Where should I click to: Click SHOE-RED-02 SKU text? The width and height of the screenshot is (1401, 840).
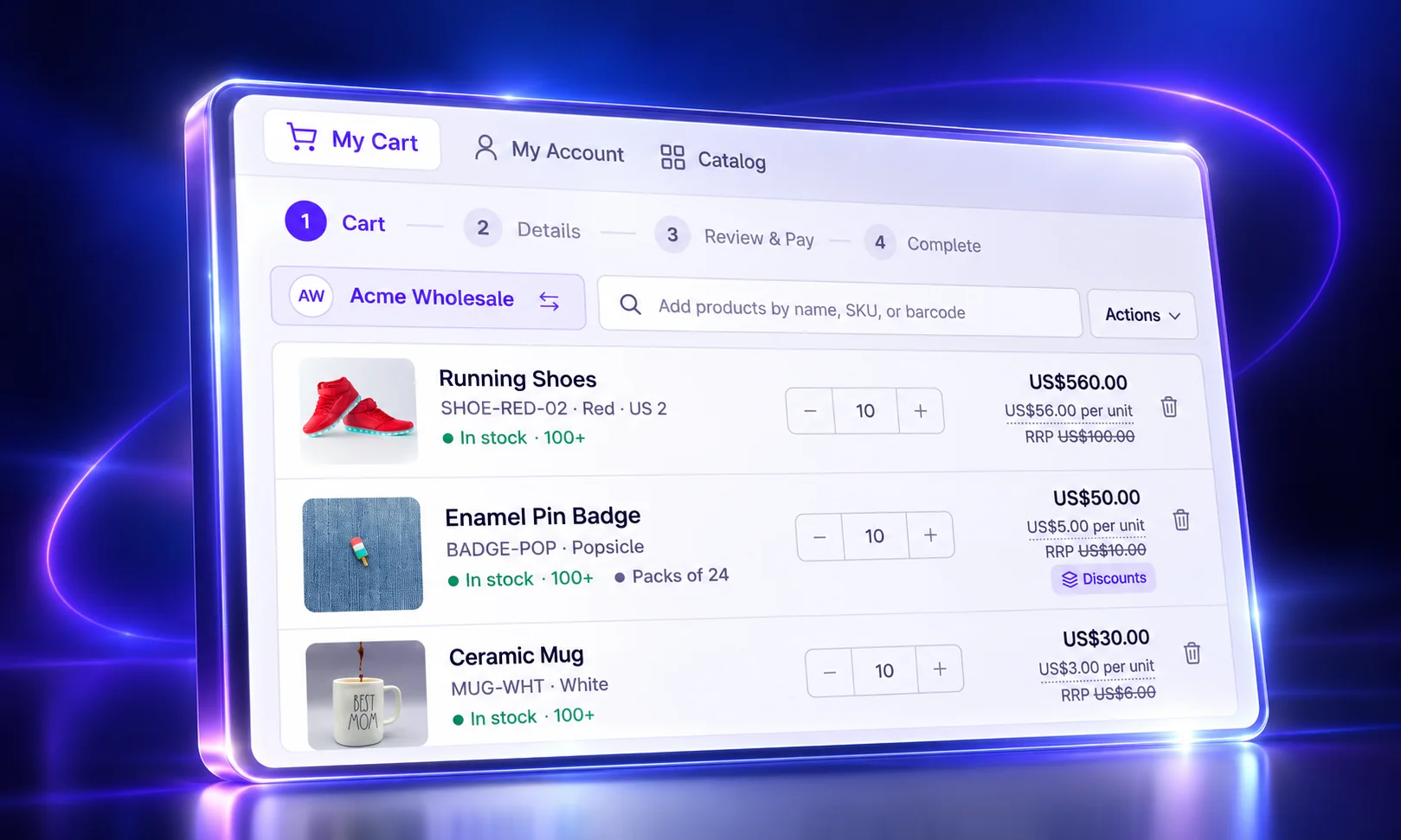(504, 407)
